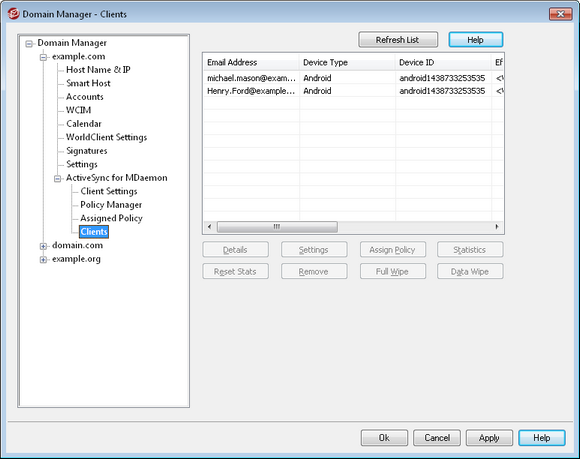Click the MDaemon app icon in title bar
The height and width of the screenshot is (459, 580).
pos(13,14)
